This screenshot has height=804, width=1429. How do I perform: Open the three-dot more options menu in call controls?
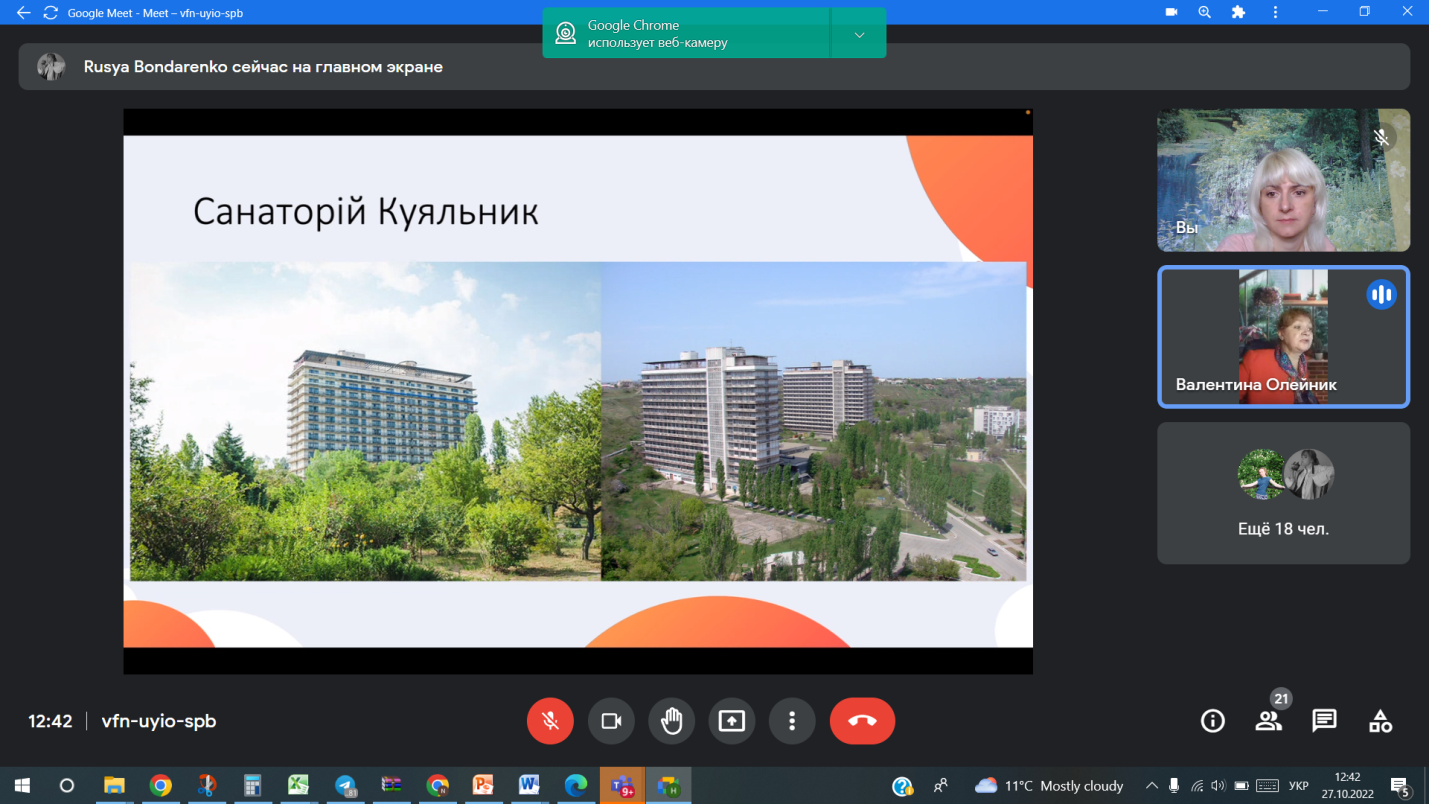tap(792, 721)
